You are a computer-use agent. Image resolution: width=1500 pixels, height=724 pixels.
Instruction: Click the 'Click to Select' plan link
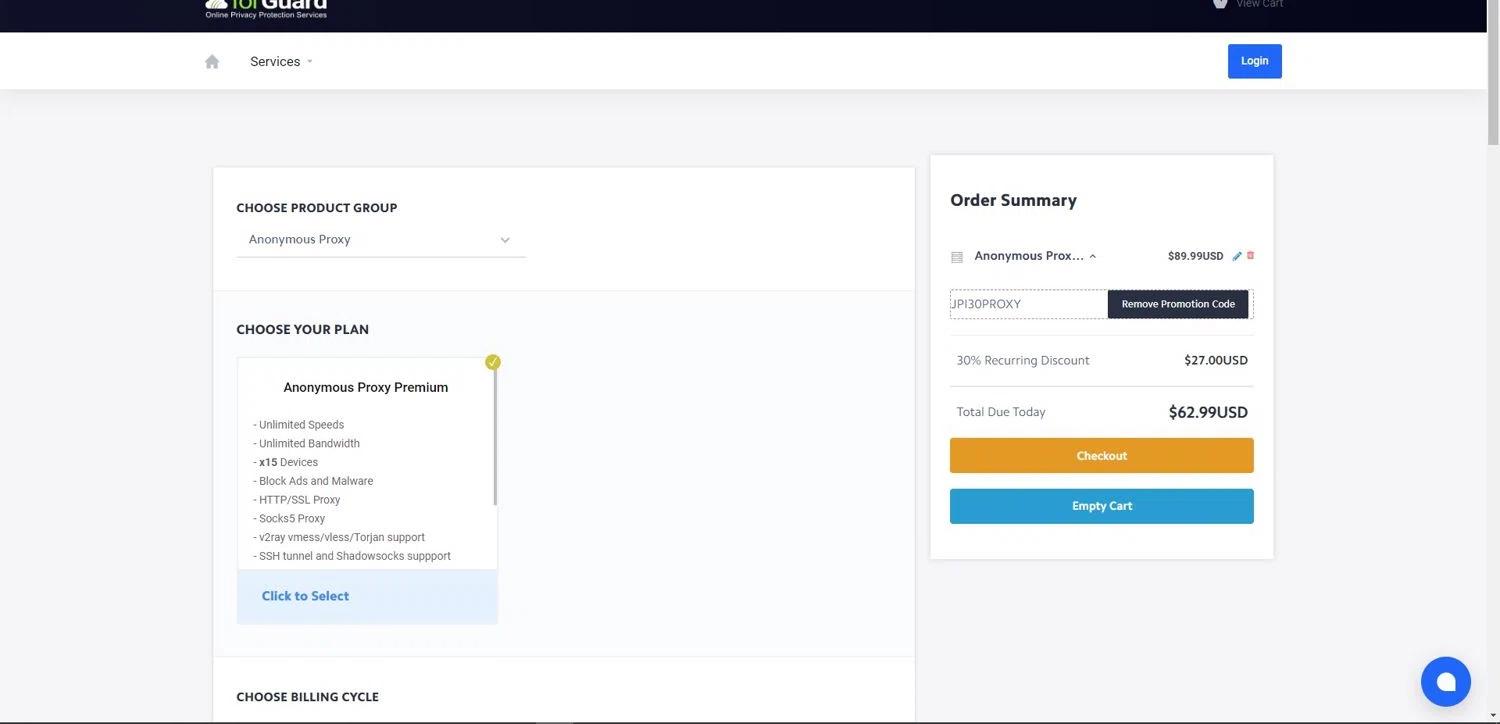tap(305, 596)
